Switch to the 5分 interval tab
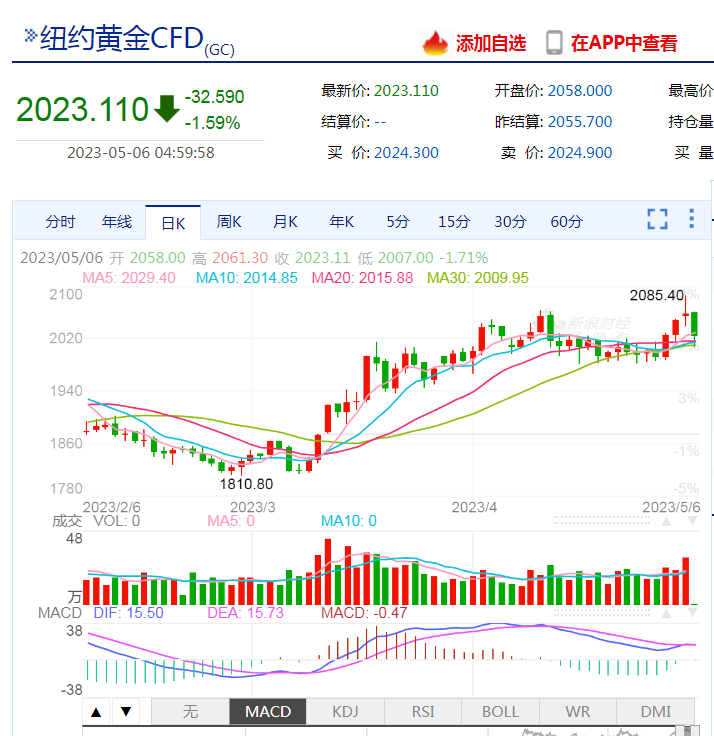 coord(398,222)
